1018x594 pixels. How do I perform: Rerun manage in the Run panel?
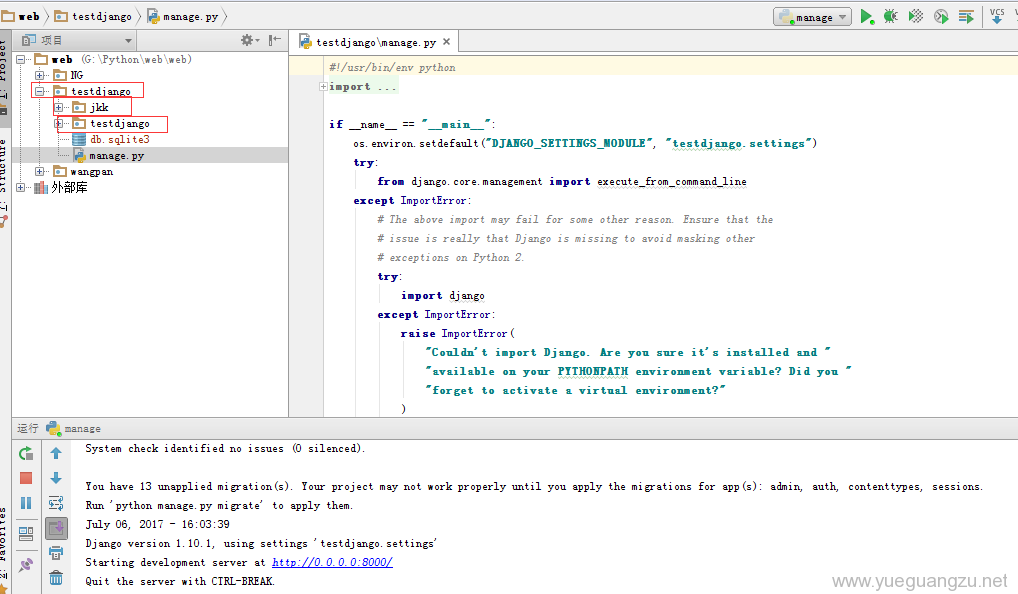coord(26,453)
